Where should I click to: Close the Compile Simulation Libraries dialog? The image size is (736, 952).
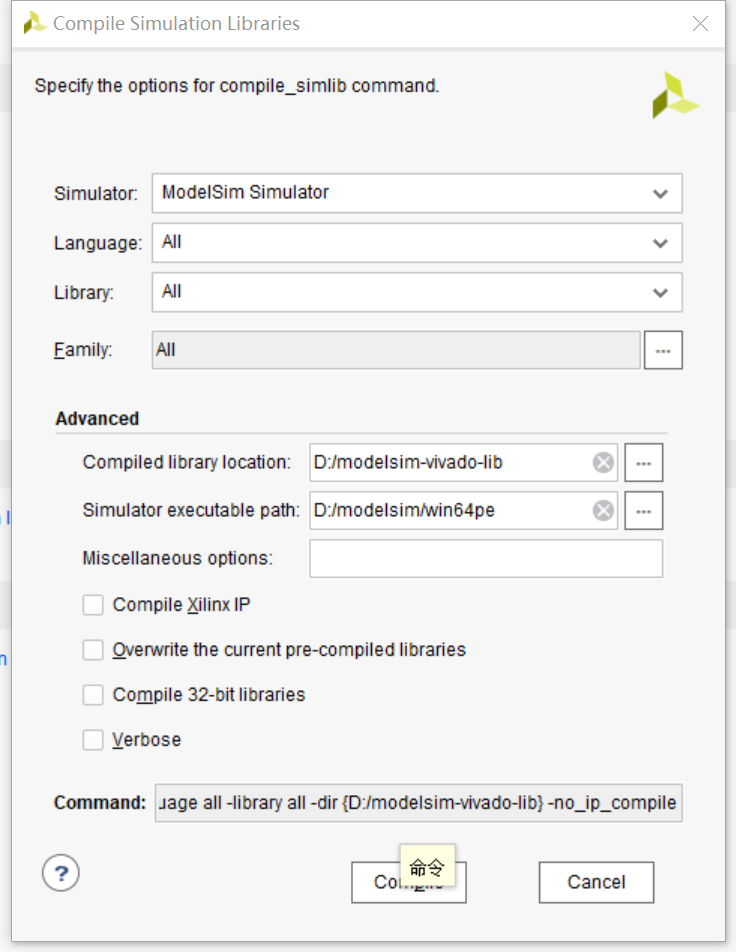700,24
